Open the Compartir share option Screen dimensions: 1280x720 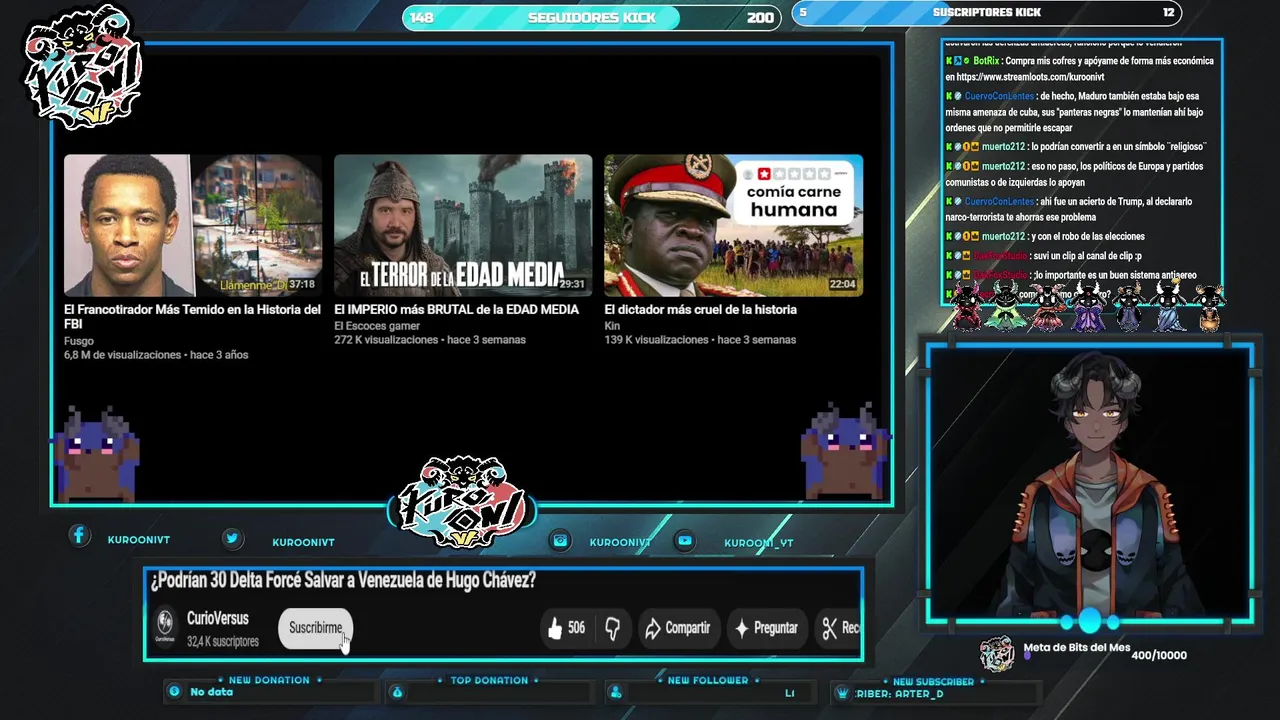[x=677, y=628]
